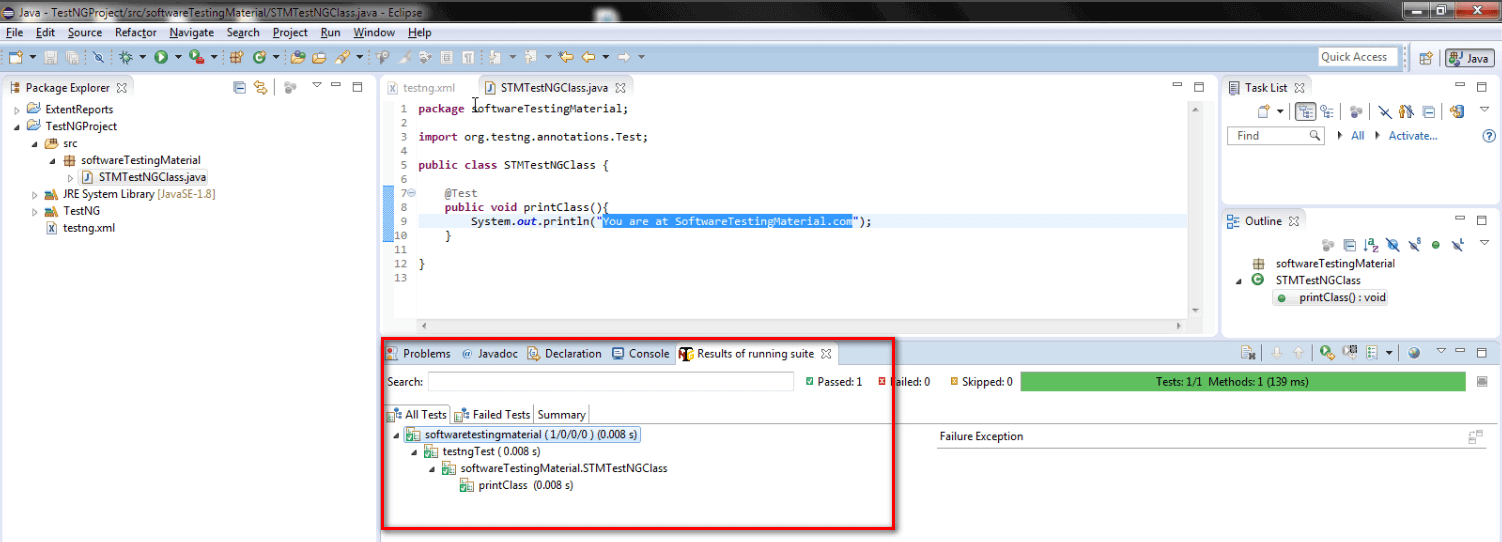Collapse STMTestNGClass node in Outline
Screen dimensions: 1502x542
coord(1239,281)
